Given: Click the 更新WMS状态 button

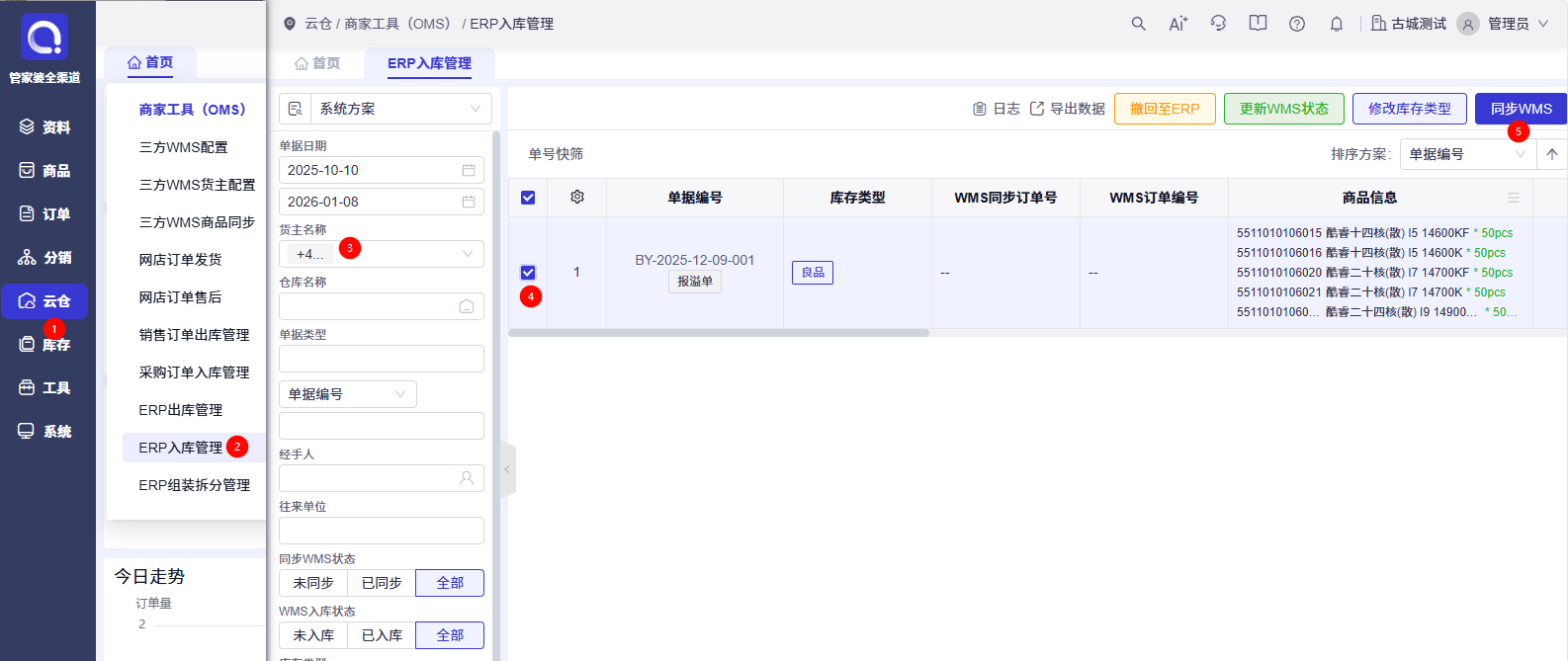Looking at the screenshot, I should pos(1284,109).
